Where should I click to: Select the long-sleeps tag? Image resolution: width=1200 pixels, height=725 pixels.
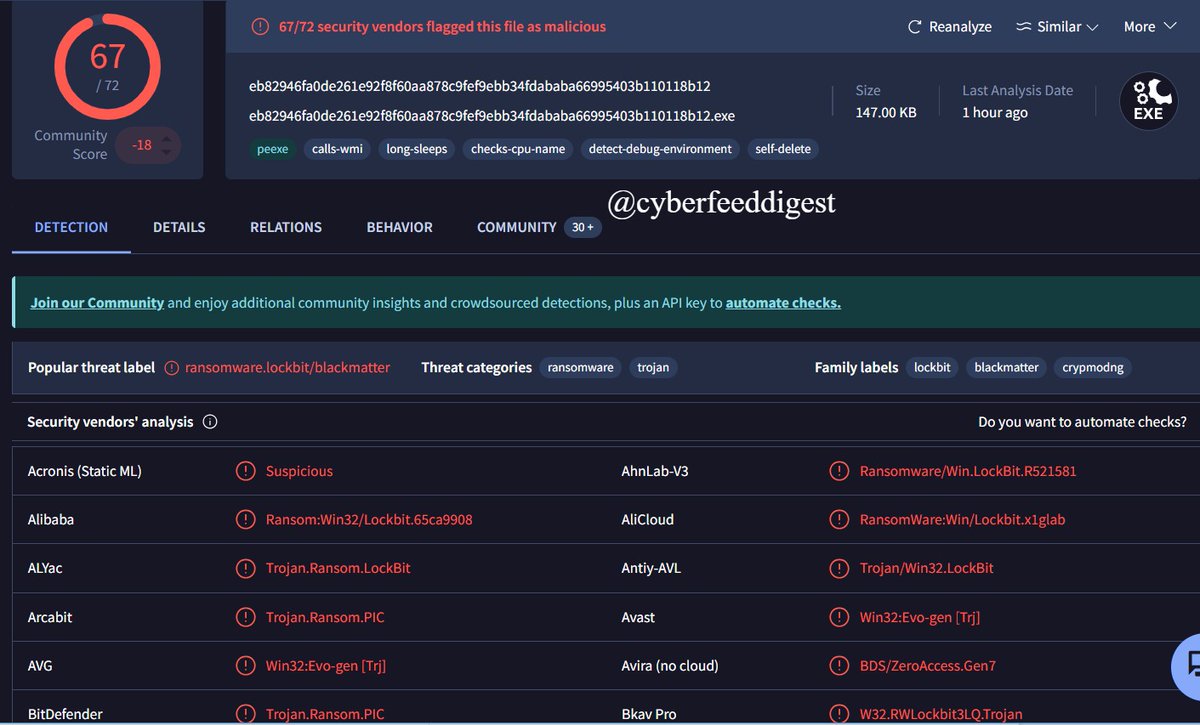pos(417,149)
